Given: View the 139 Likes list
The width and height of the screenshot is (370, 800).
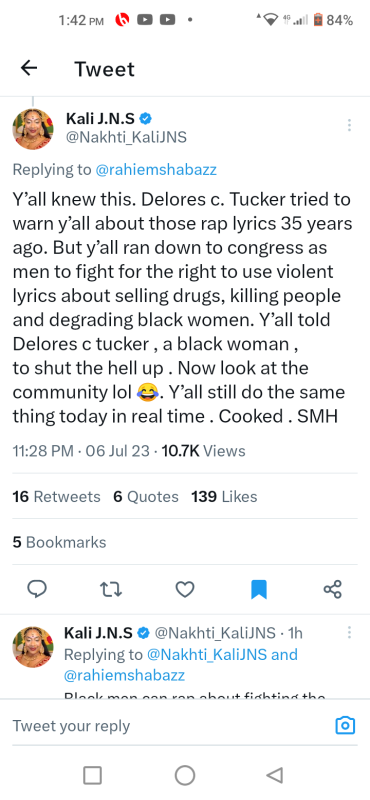Looking at the screenshot, I should [x=224, y=496].
